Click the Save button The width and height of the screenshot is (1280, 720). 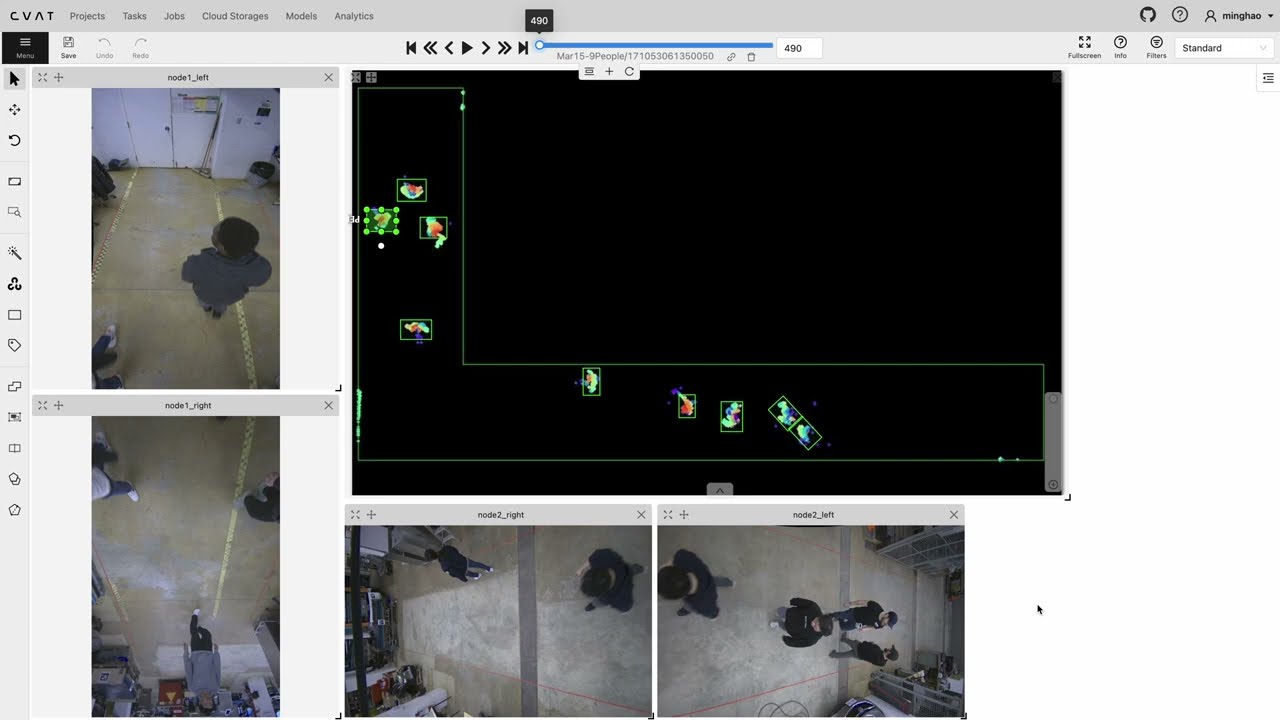coord(68,47)
